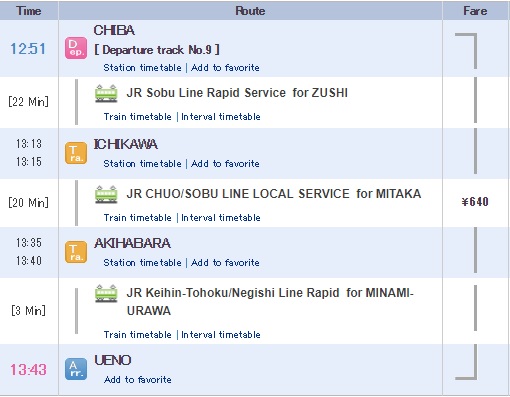Add ICHIKAWA to favorite
The image size is (510, 397).
225,164
